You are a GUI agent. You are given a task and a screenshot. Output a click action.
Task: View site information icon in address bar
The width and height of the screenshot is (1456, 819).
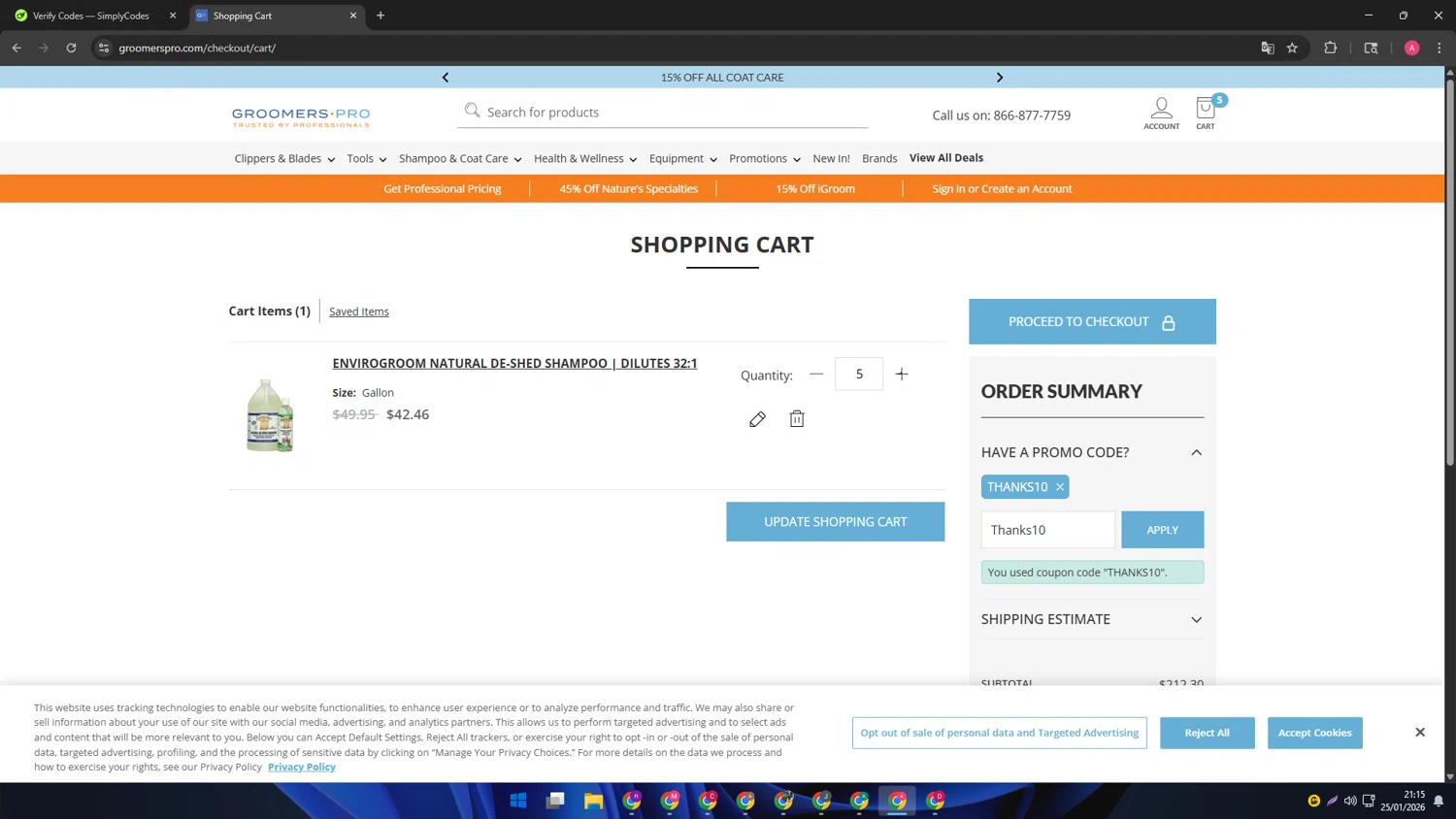104,48
